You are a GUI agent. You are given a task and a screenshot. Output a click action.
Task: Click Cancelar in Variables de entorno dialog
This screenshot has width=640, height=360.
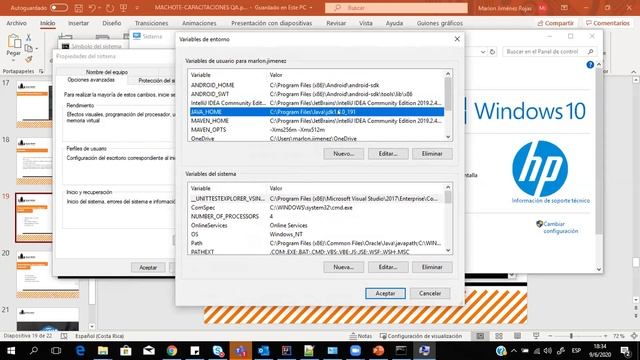430,293
